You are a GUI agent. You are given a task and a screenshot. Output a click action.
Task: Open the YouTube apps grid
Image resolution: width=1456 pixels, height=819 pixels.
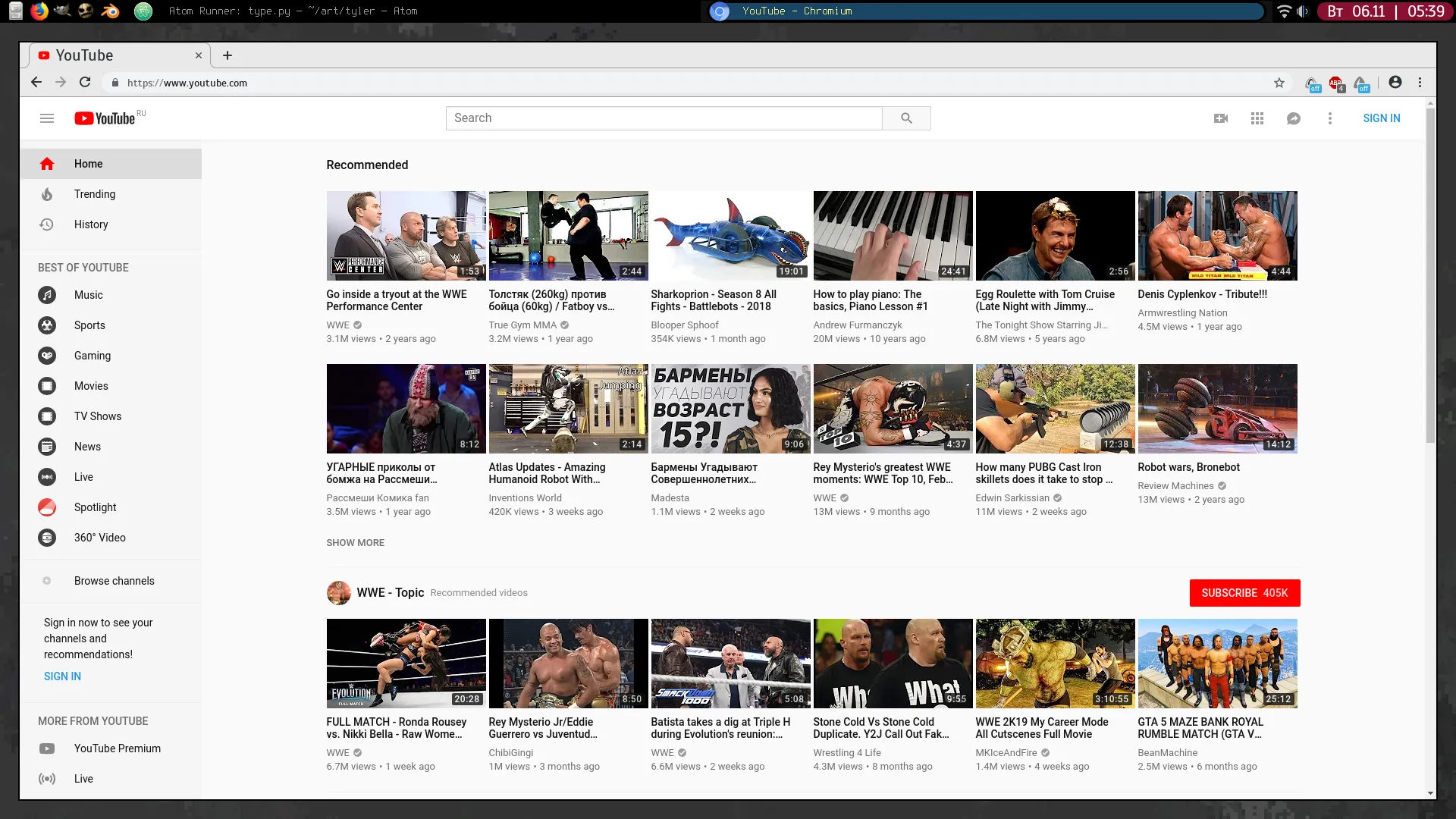[1257, 118]
